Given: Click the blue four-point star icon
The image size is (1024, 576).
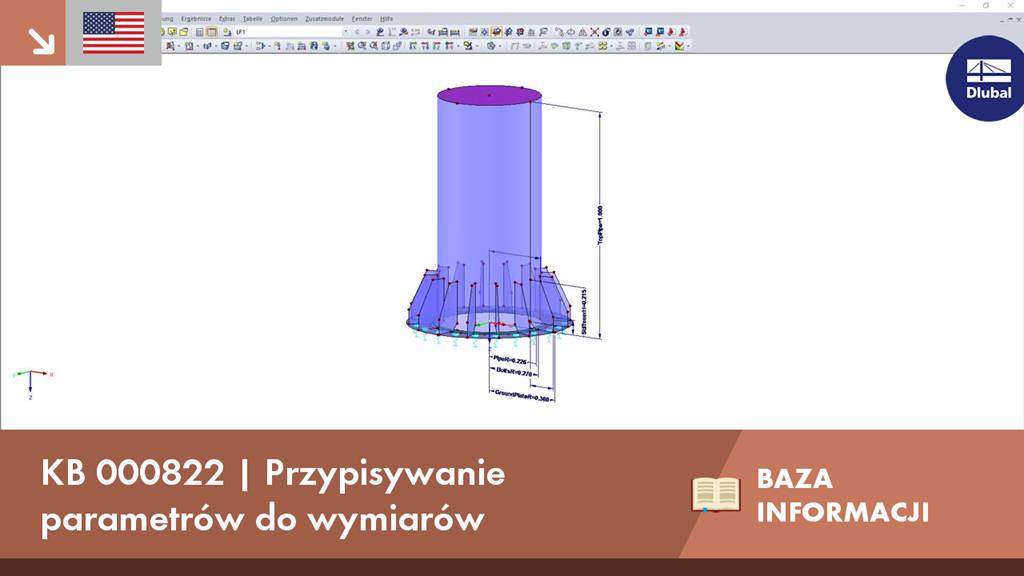Looking at the screenshot, I should tap(485, 31).
